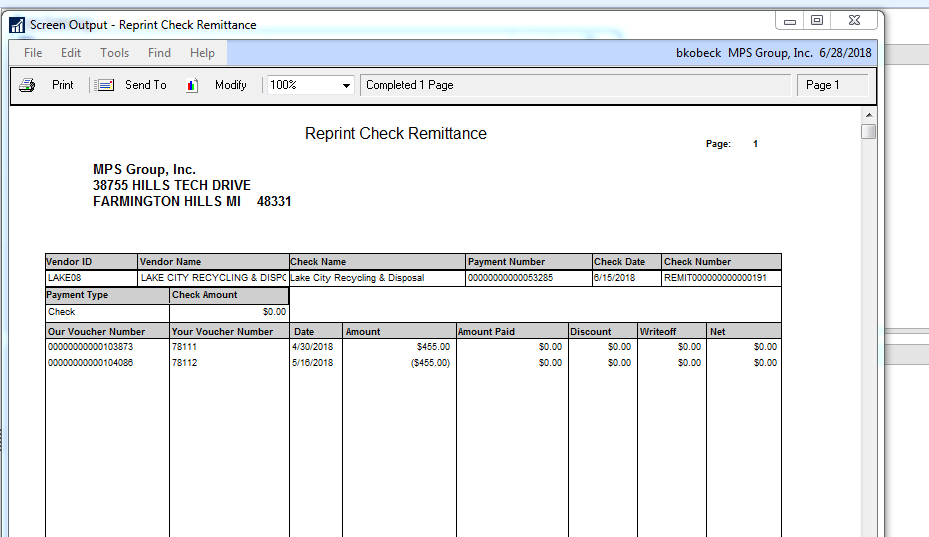Click voucher number 0000000000104086

[91, 362]
